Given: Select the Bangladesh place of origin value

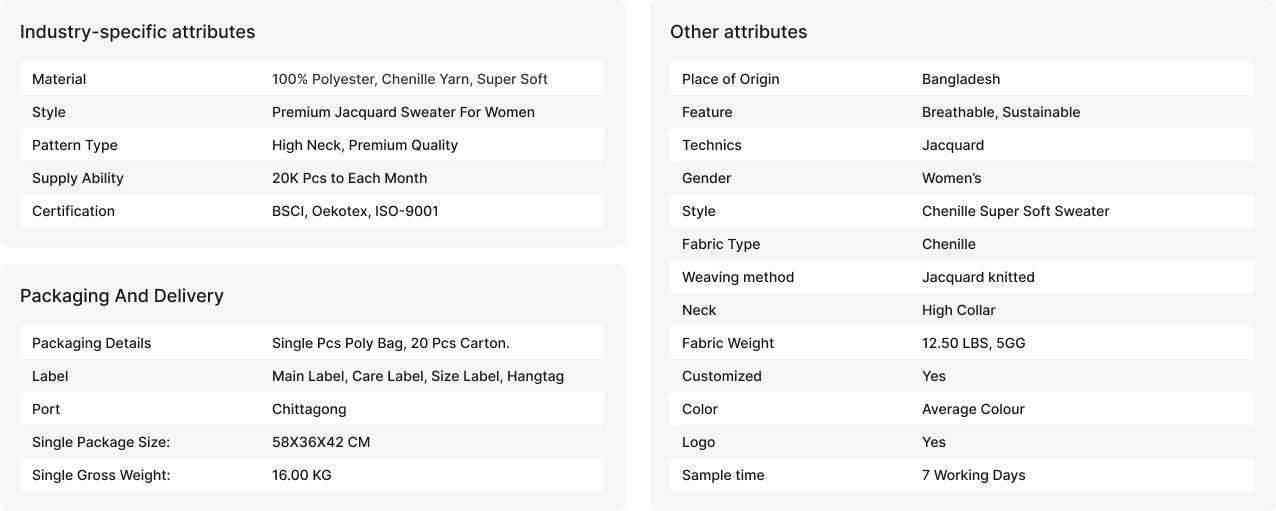Looking at the screenshot, I should [x=960, y=79].
